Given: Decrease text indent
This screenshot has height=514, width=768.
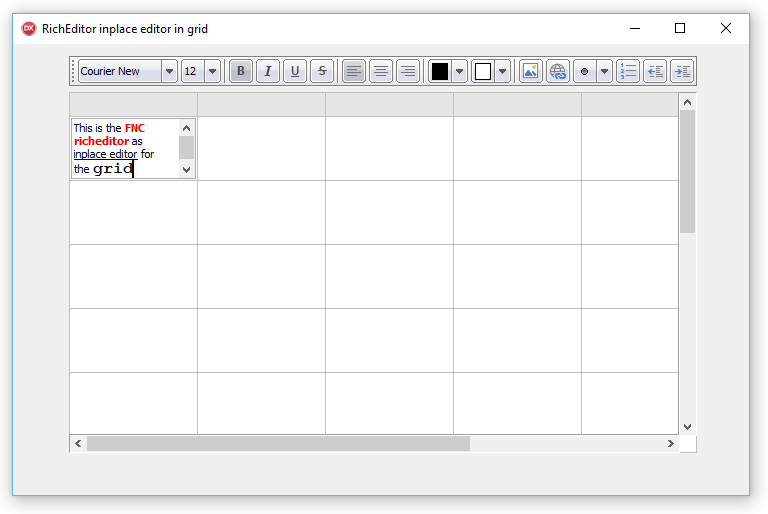Looking at the screenshot, I should coord(655,72).
